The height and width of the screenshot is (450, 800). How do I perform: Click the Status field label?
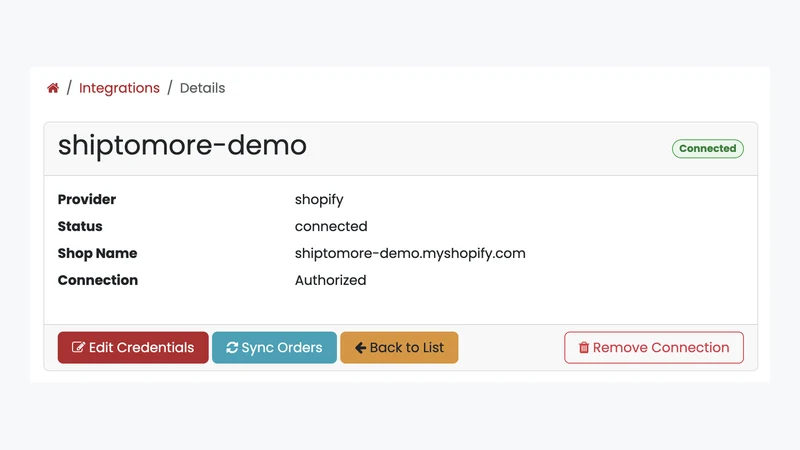[x=80, y=227]
